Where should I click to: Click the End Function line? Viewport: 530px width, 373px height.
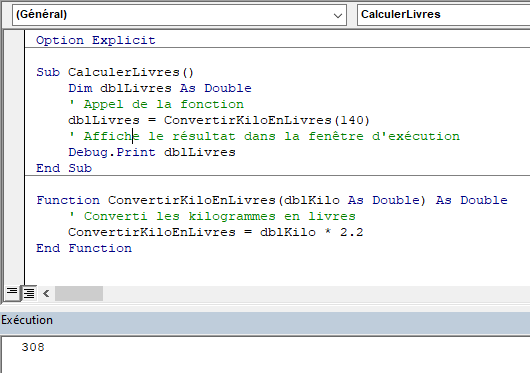[x=84, y=248]
